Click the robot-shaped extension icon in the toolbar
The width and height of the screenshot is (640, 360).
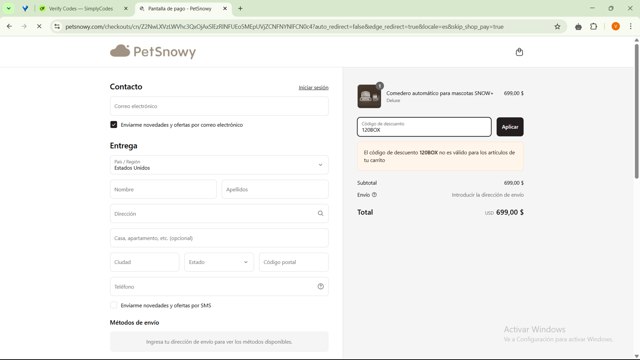coord(578,27)
